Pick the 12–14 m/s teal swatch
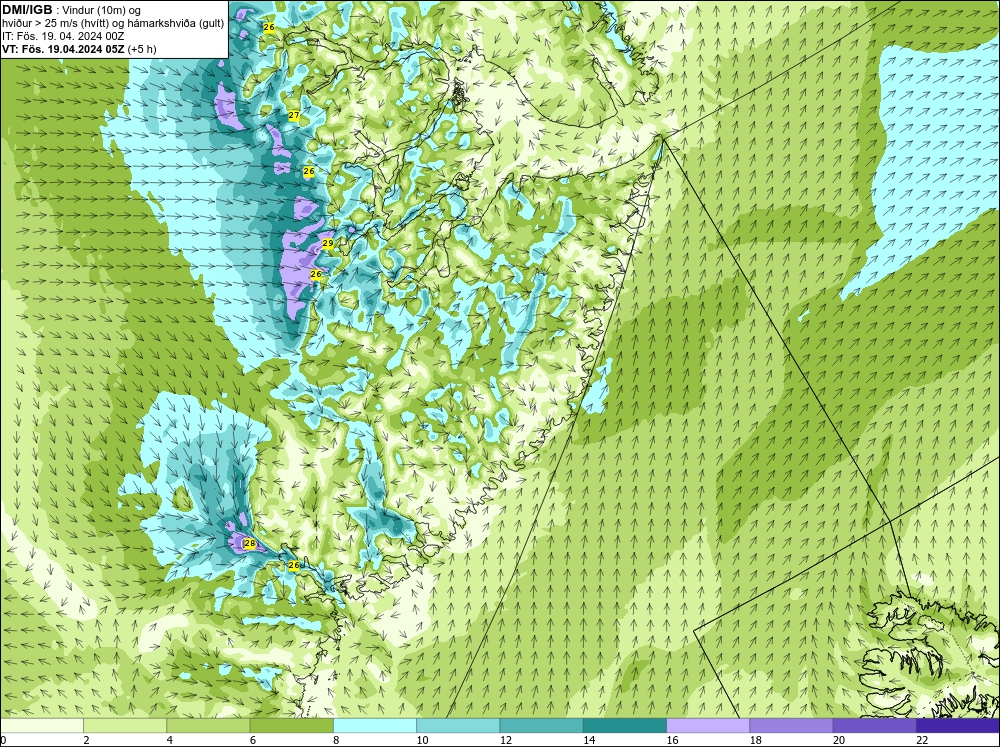 click(x=541, y=725)
